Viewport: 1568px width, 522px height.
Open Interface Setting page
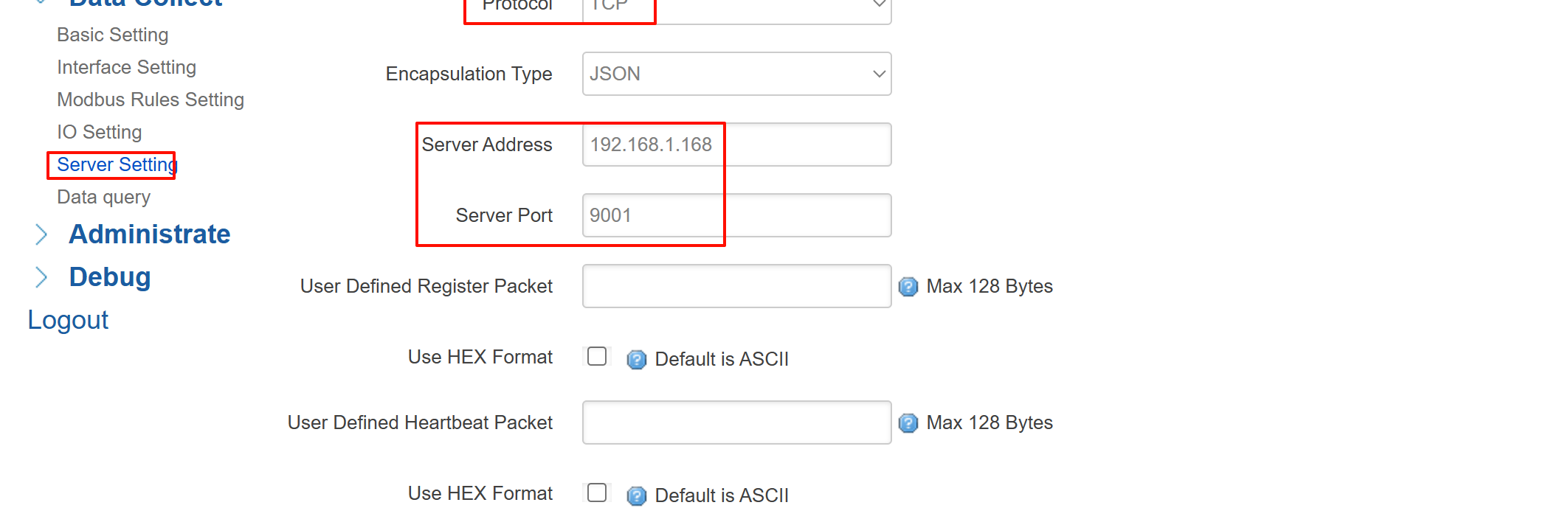127,67
